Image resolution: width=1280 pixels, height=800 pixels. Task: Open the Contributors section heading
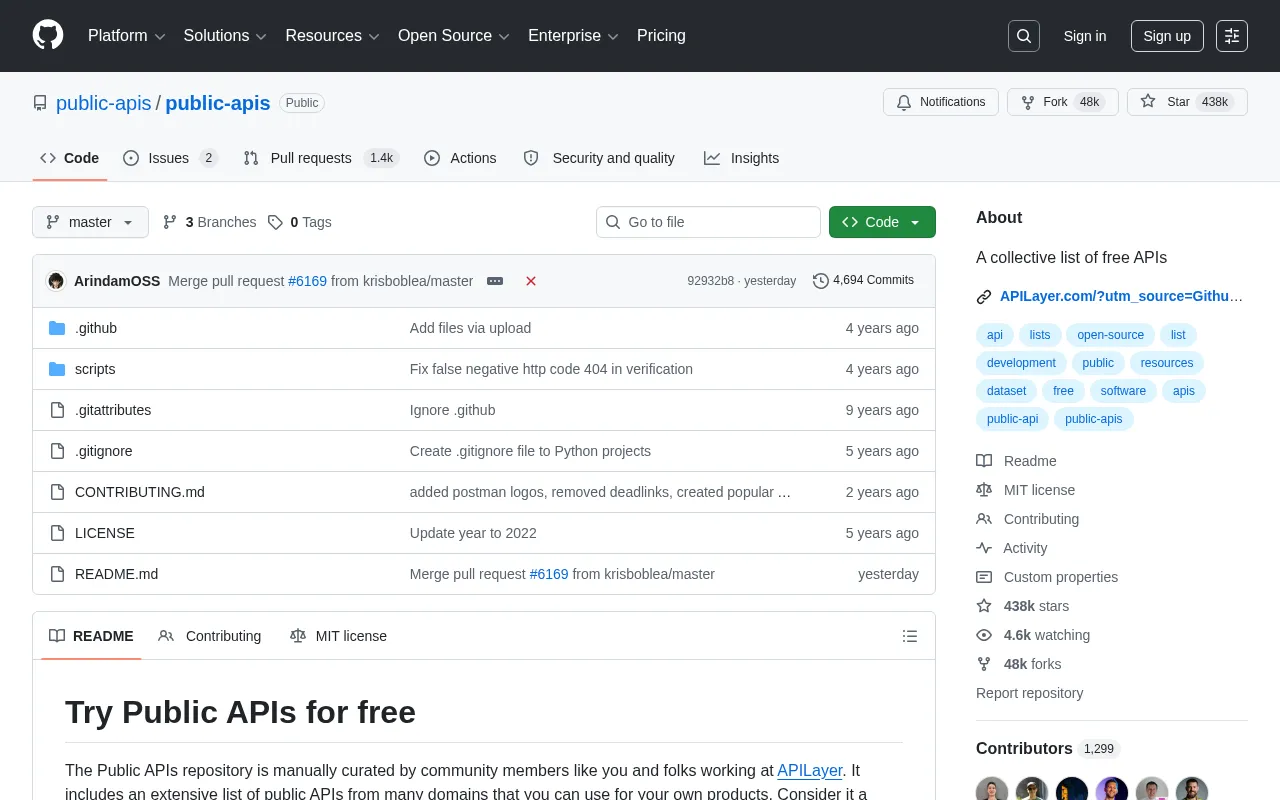coord(1024,748)
